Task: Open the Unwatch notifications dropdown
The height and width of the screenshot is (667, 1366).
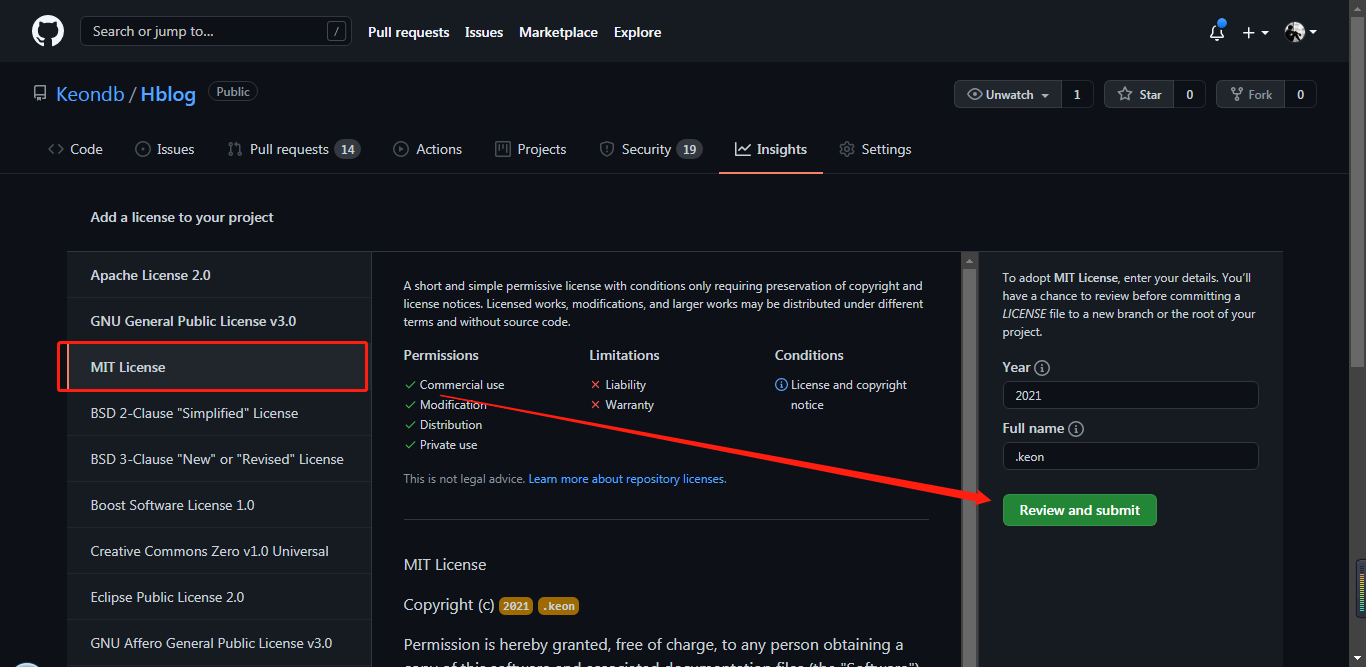Action: point(1008,95)
